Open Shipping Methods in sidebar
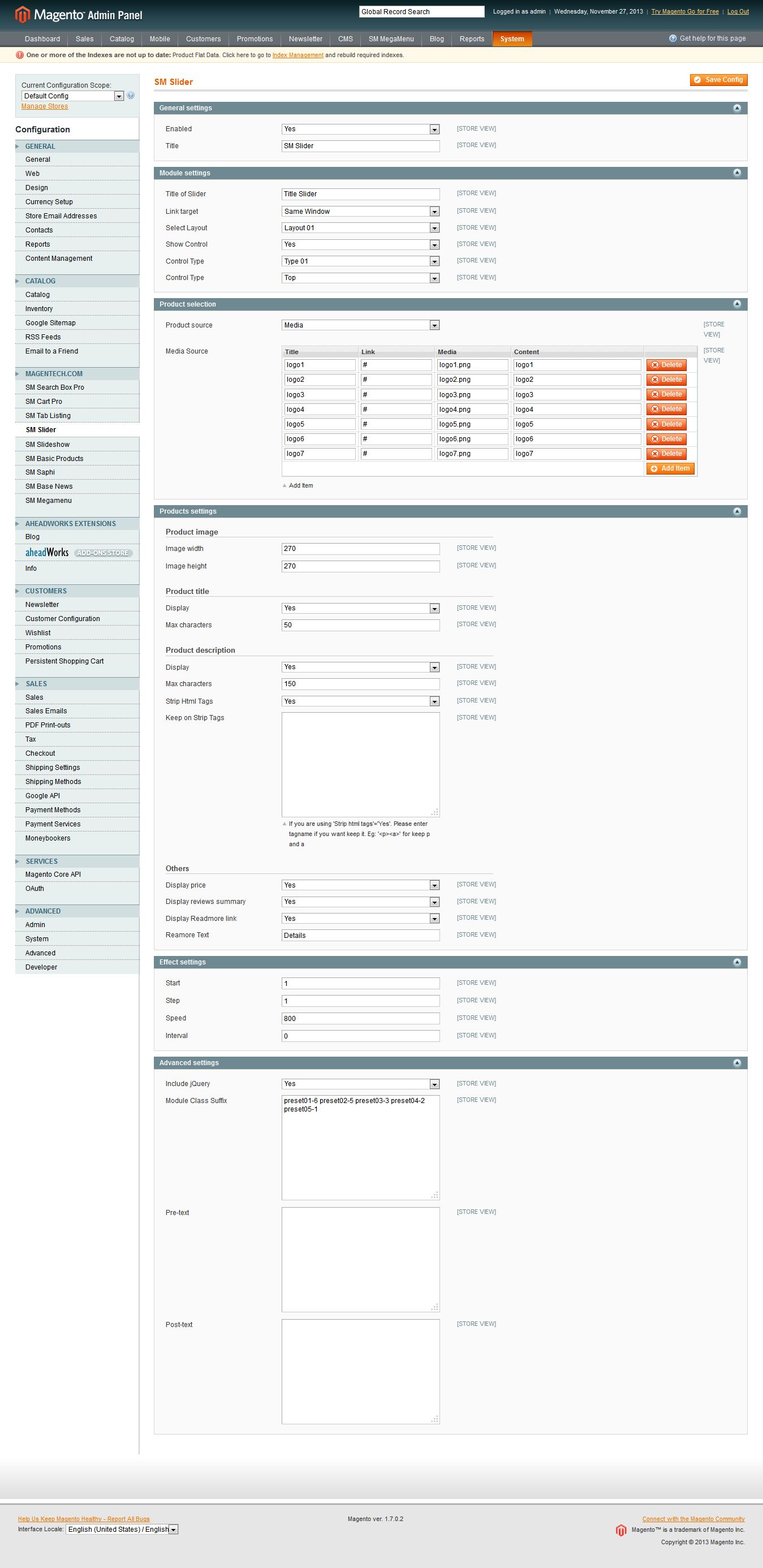 (x=53, y=782)
